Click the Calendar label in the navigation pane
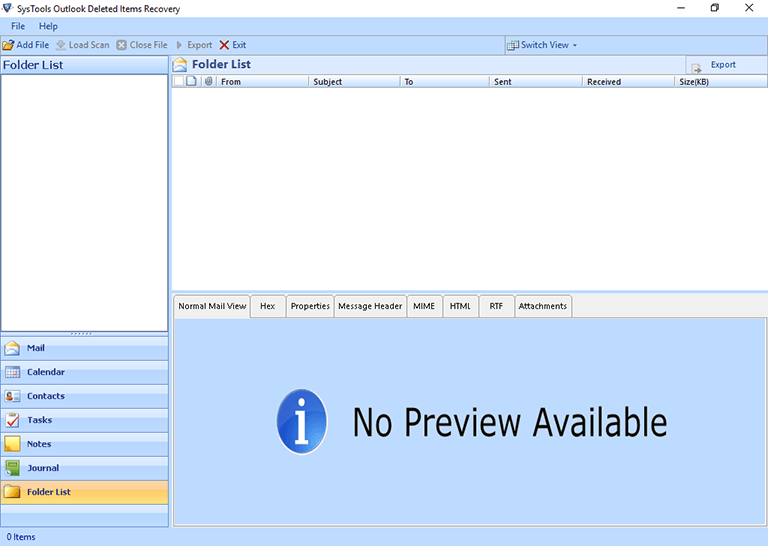 pos(46,372)
